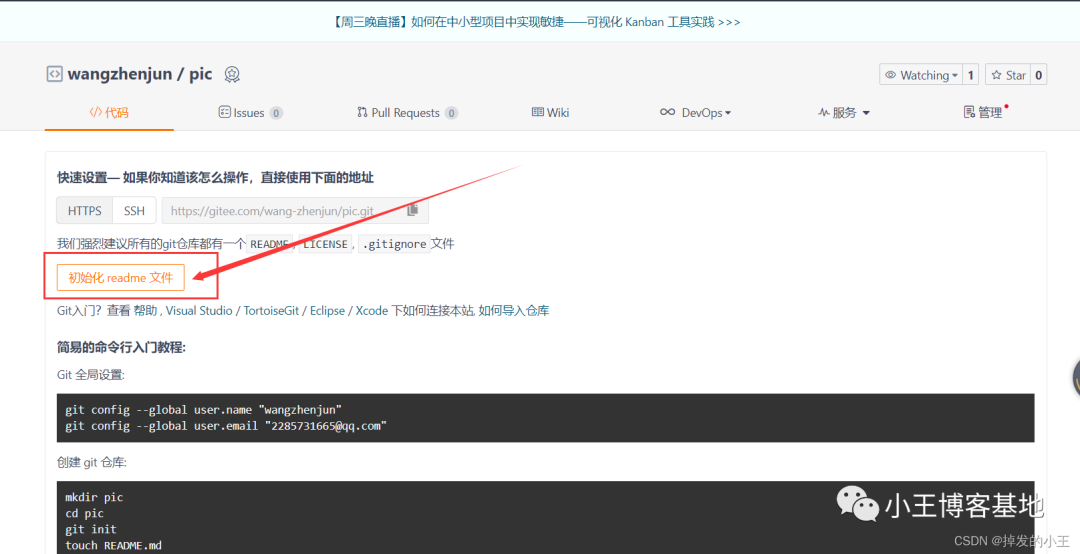The width and height of the screenshot is (1080, 554).
Task: Click the Pull Requests count badge 0
Action: 451,113
